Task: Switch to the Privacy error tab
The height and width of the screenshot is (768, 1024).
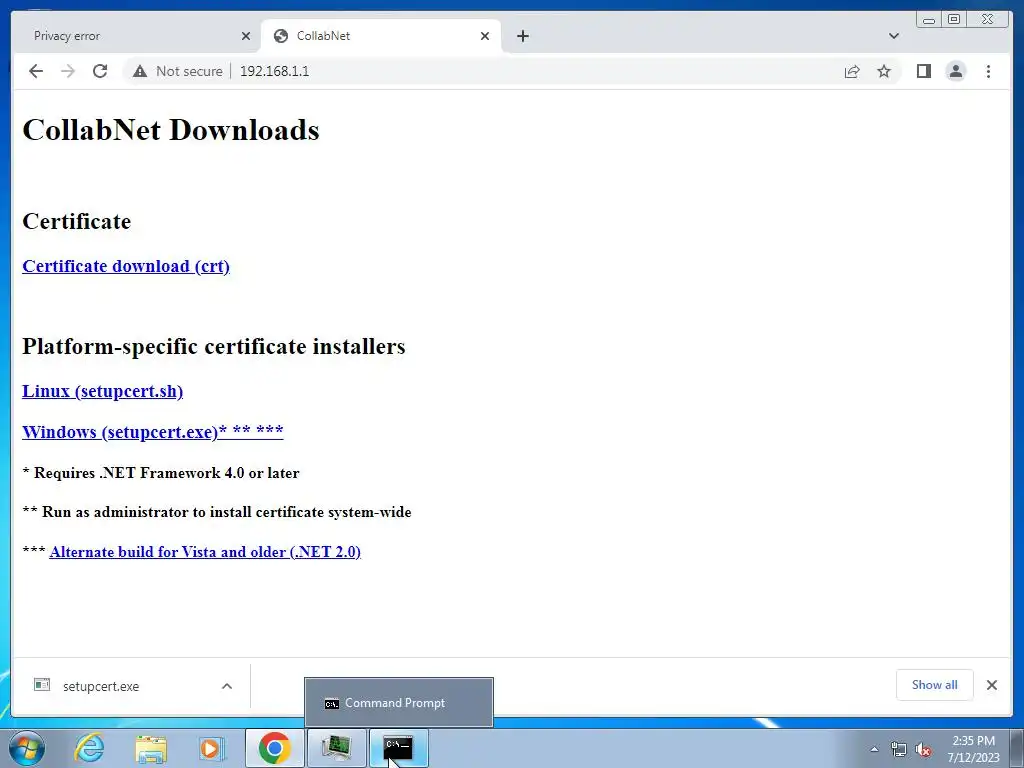Action: [x=134, y=36]
